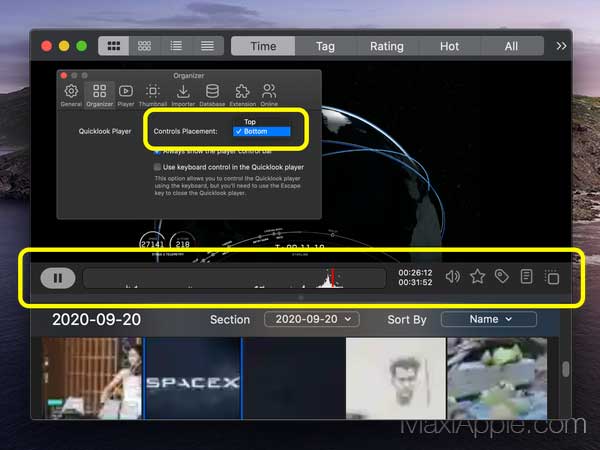Click the 2020-09-20 section heading
Image resolution: width=600 pixels, height=450 pixels.
point(96,320)
